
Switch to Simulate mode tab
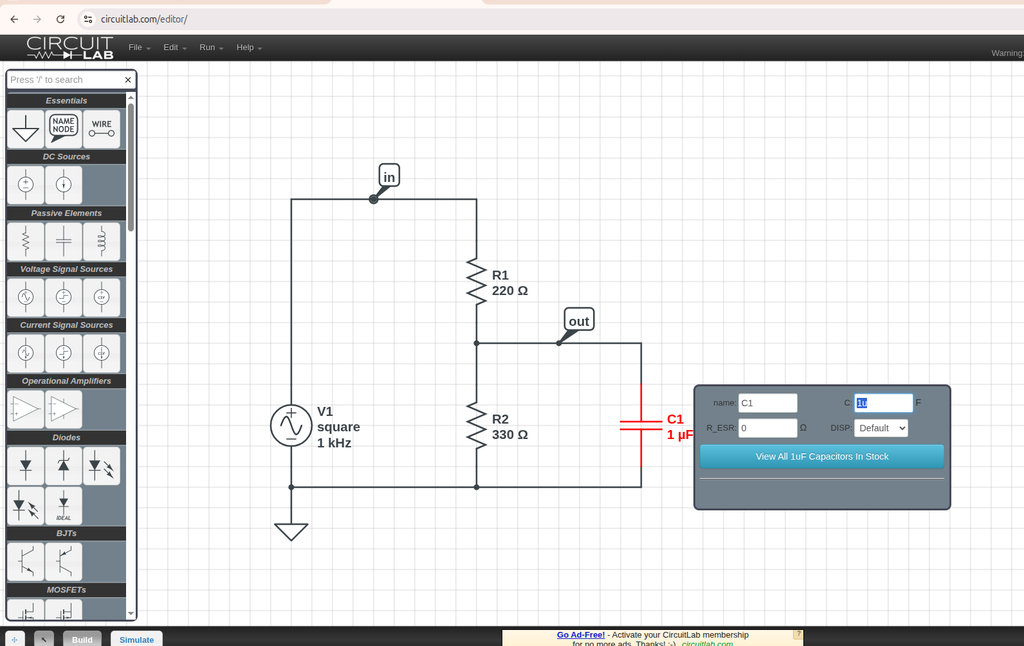tap(136, 639)
